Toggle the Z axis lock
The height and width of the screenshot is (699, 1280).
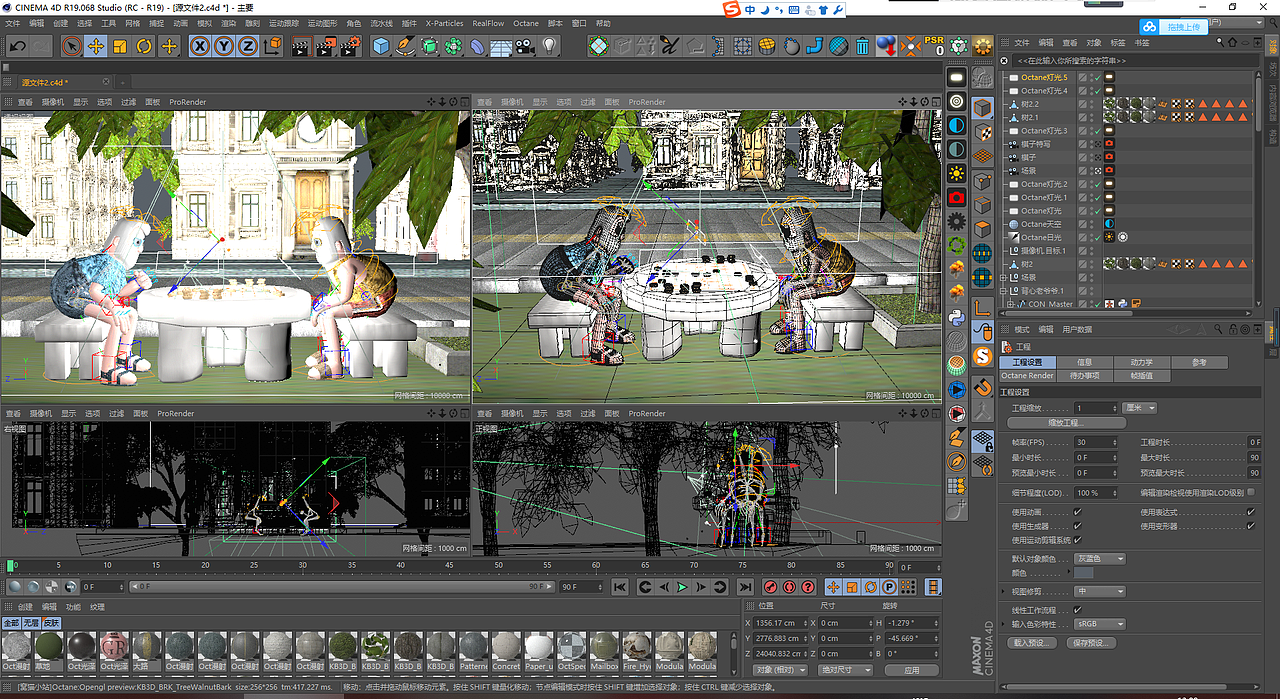coord(248,46)
